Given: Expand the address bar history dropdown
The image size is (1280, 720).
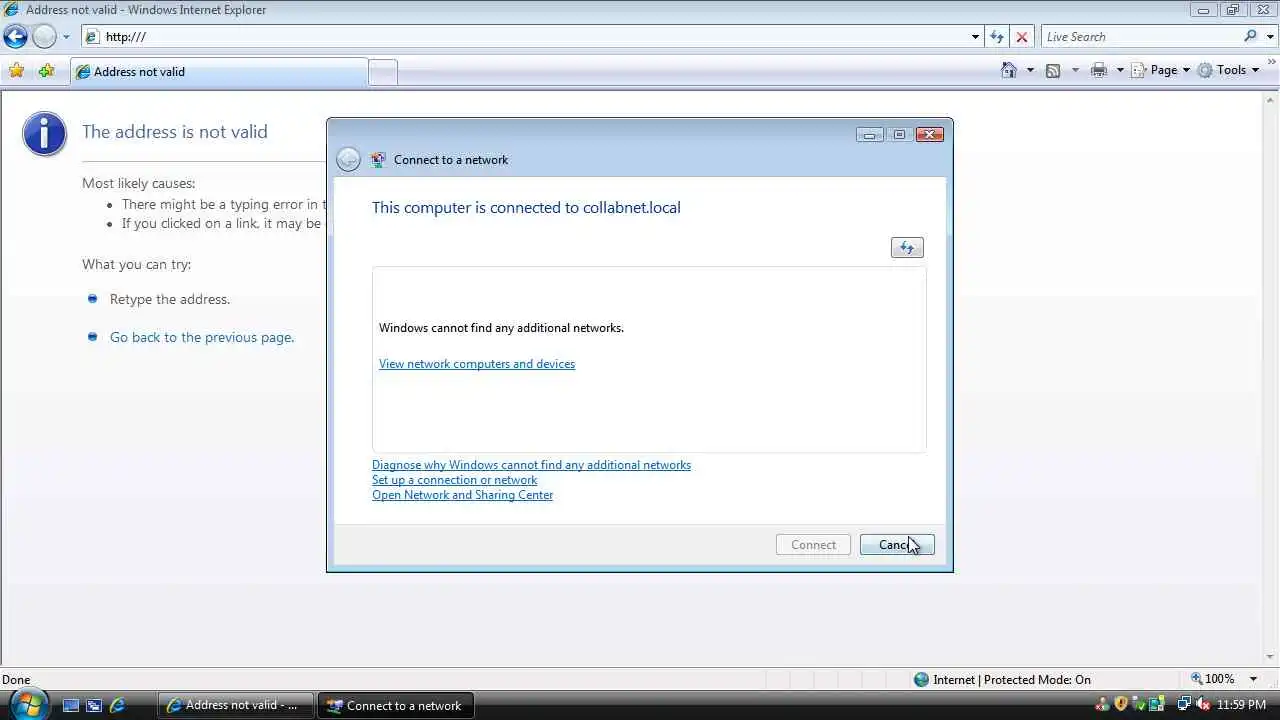Looking at the screenshot, I should coord(975,37).
